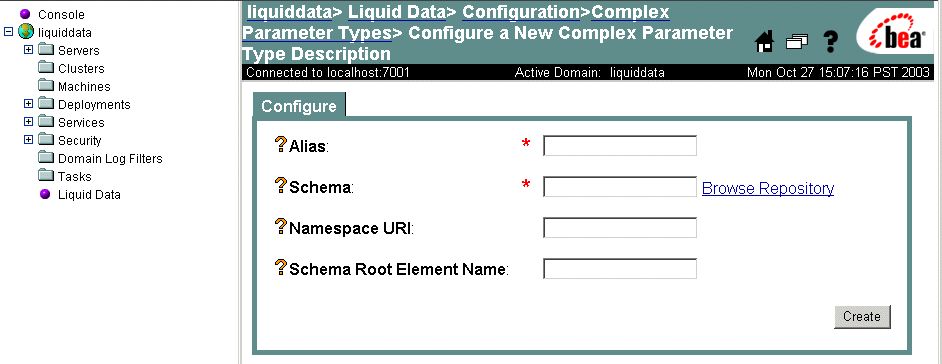Select liquiddata domain label in tree
This screenshot has width=942, height=364.
click(x=65, y=32)
